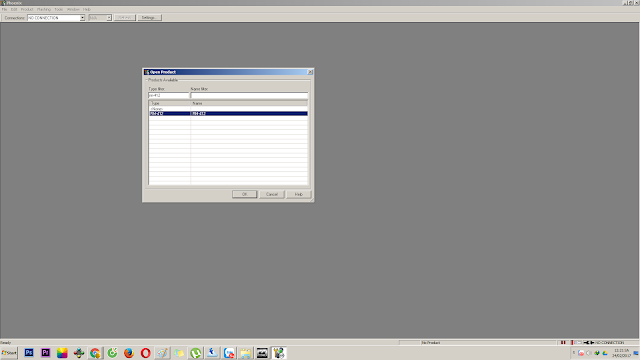Click the show desktop tray icon
640x360 pixels.
pos(636,353)
